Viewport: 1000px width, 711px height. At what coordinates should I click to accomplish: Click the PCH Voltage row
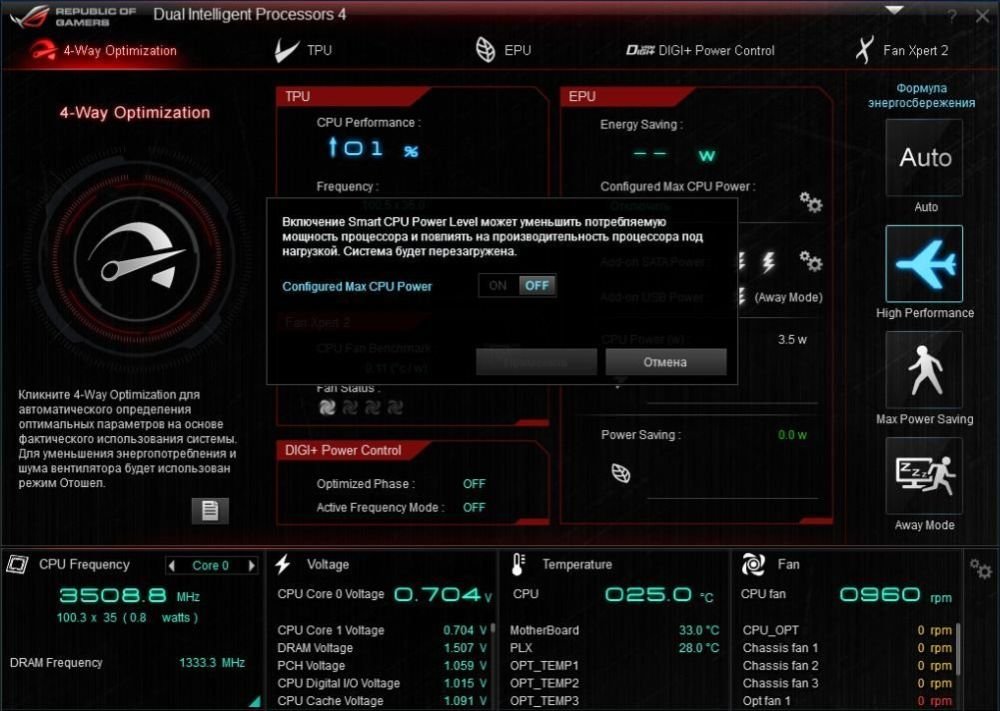382,666
